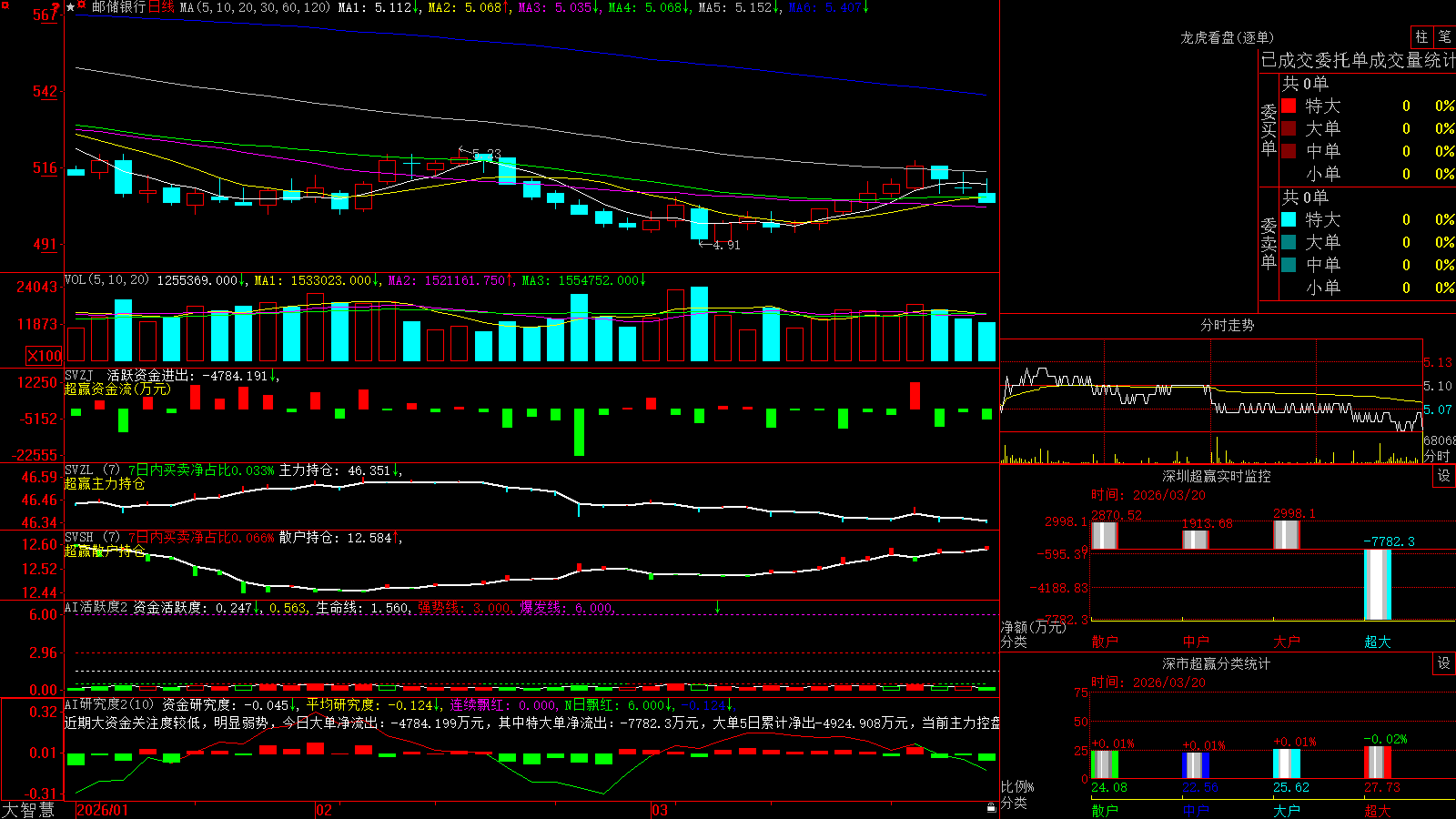This screenshot has height=819, width=1456.
Task: Click the 日线 period label
Action: pos(161,7)
